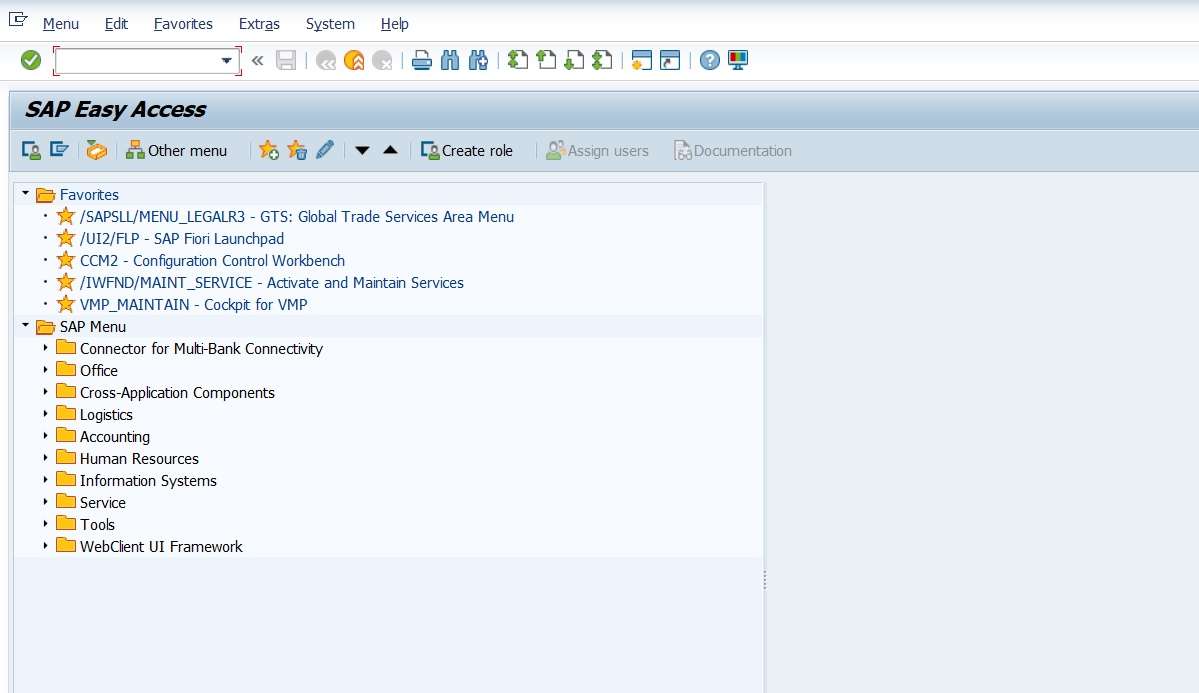Open the Menu menu

(60, 24)
